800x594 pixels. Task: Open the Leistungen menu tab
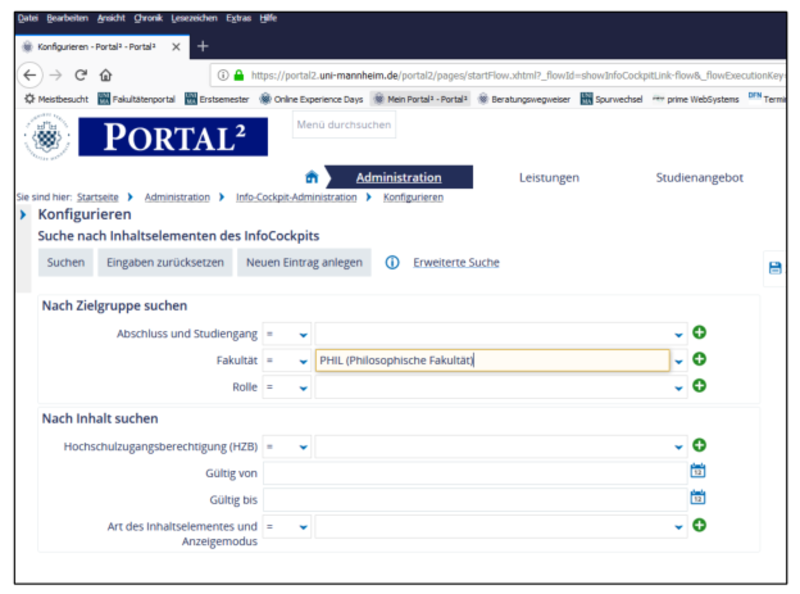[x=549, y=178]
